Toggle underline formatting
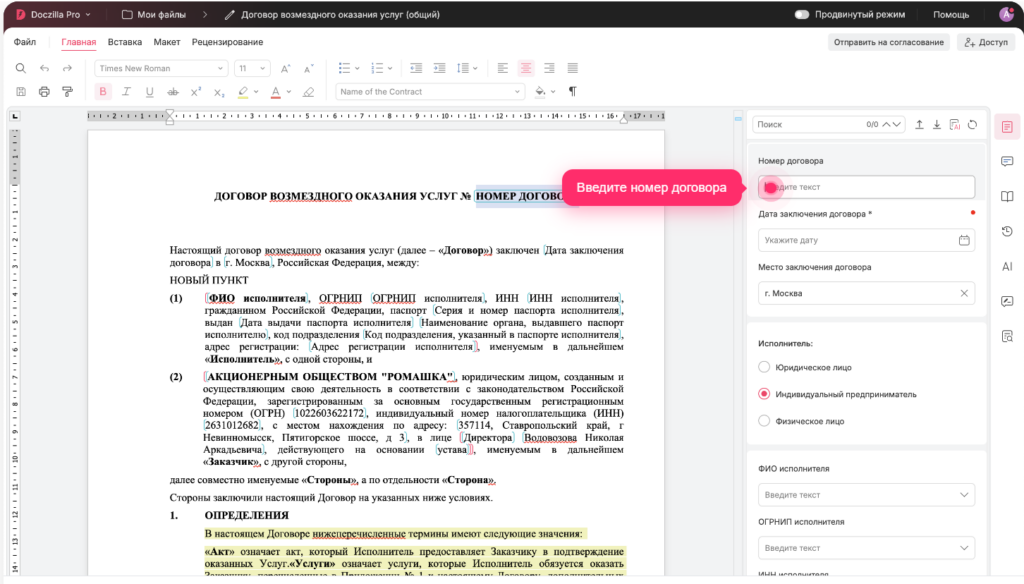The width and height of the screenshot is (1024, 584). click(x=150, y=91)
